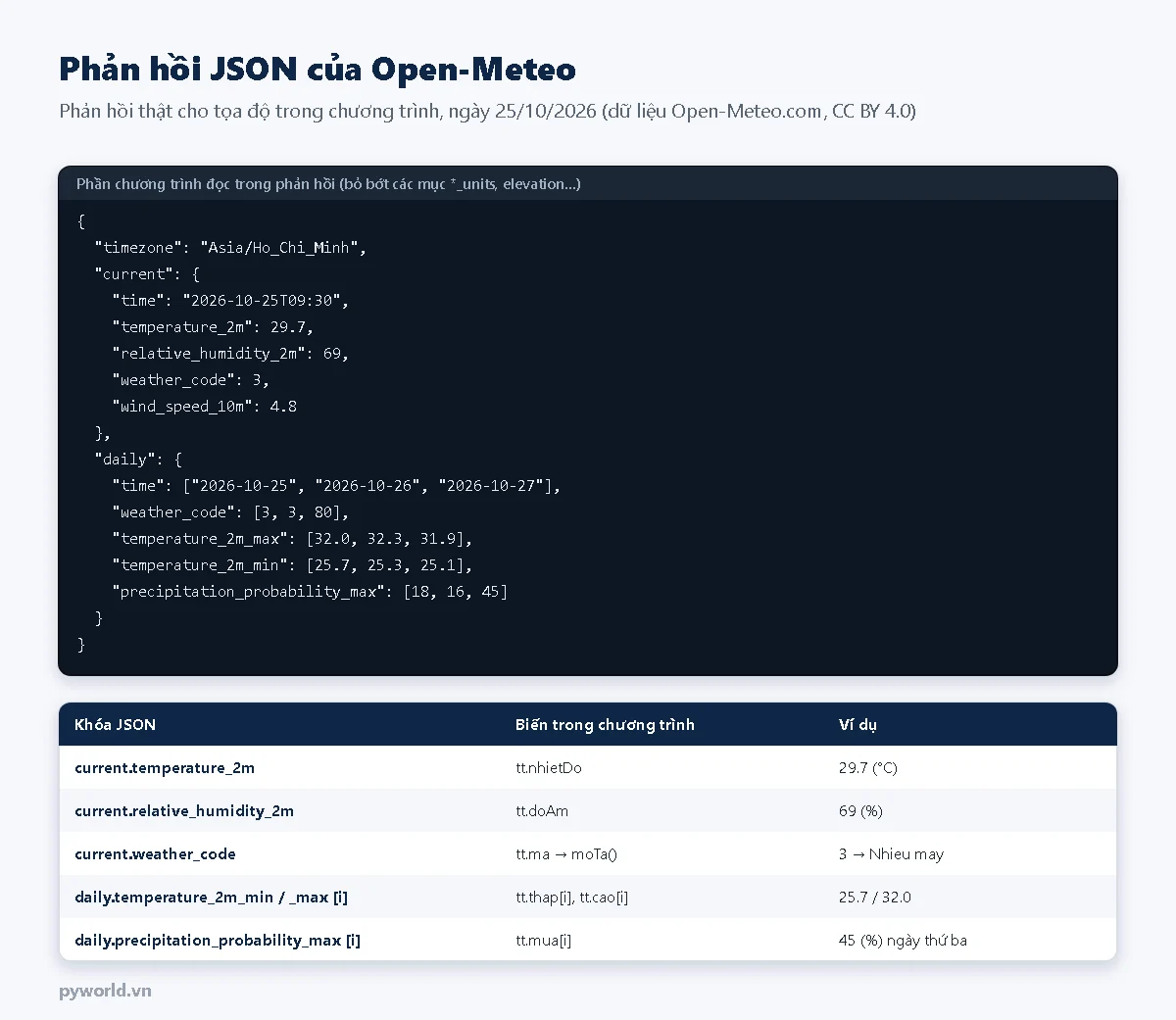Image resolution: width=1176 pixels, height=1020 pixels.
Task: Click the "weather_code": [3, 3, 80] line
Action: (x=230, y=512)
